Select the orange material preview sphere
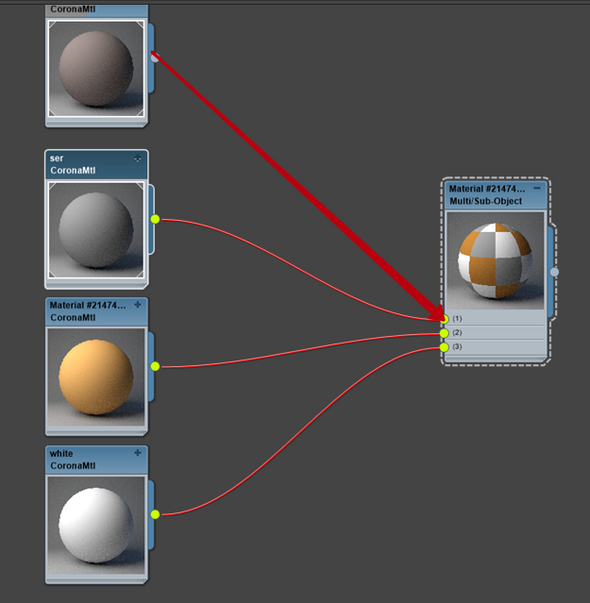This screenshot has height=603, width=590. click(96, 377)
